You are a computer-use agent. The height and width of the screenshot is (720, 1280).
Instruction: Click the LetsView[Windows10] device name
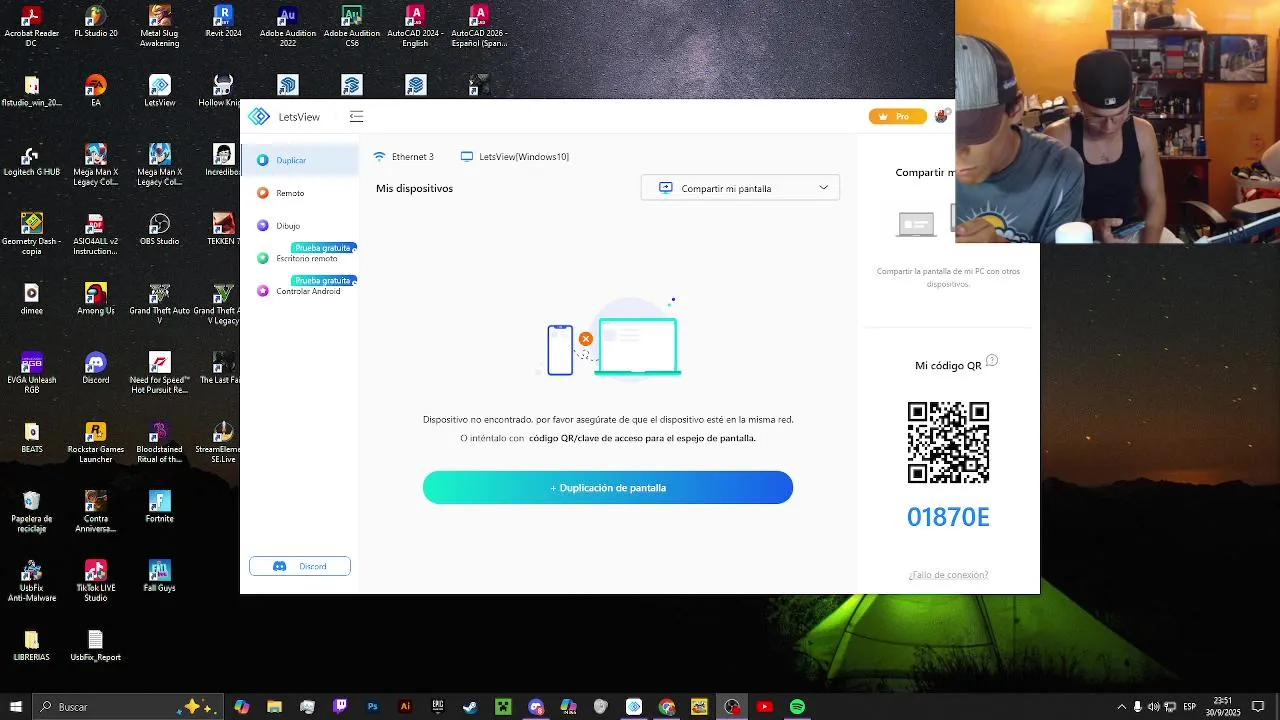pyautogui.click(x=515, y=157)
